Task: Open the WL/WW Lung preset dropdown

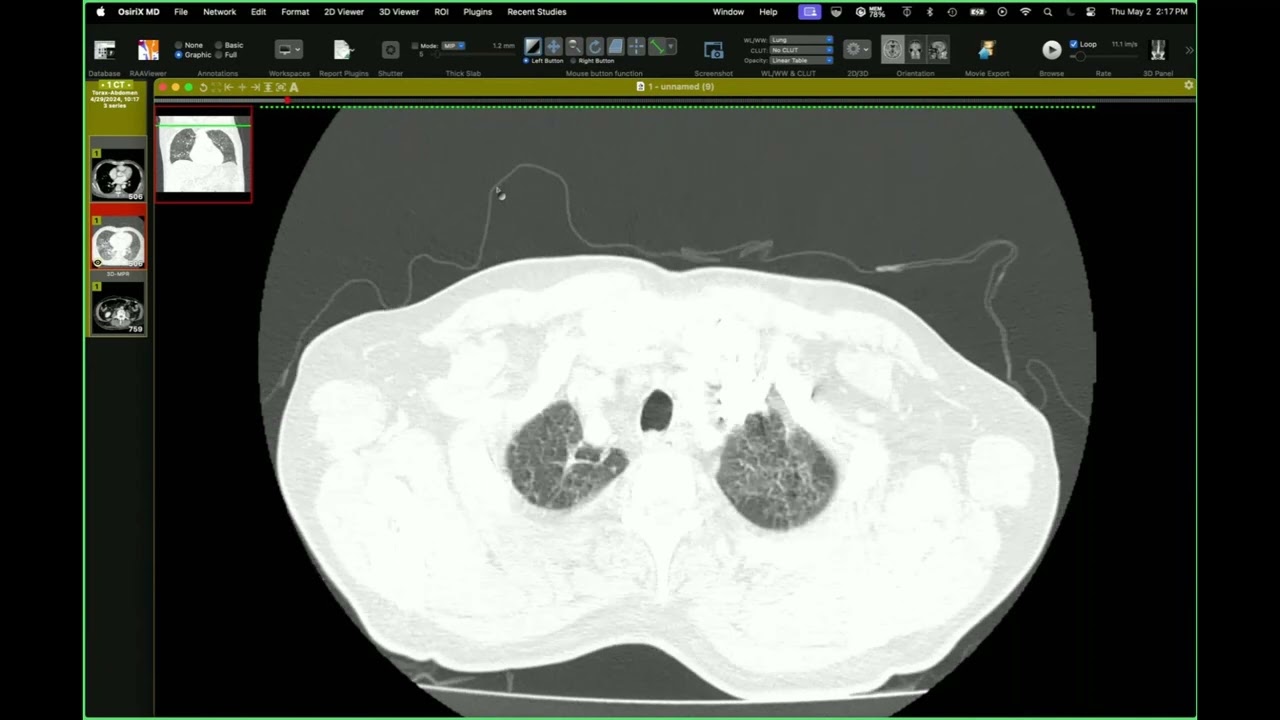Action: point(801,40)
